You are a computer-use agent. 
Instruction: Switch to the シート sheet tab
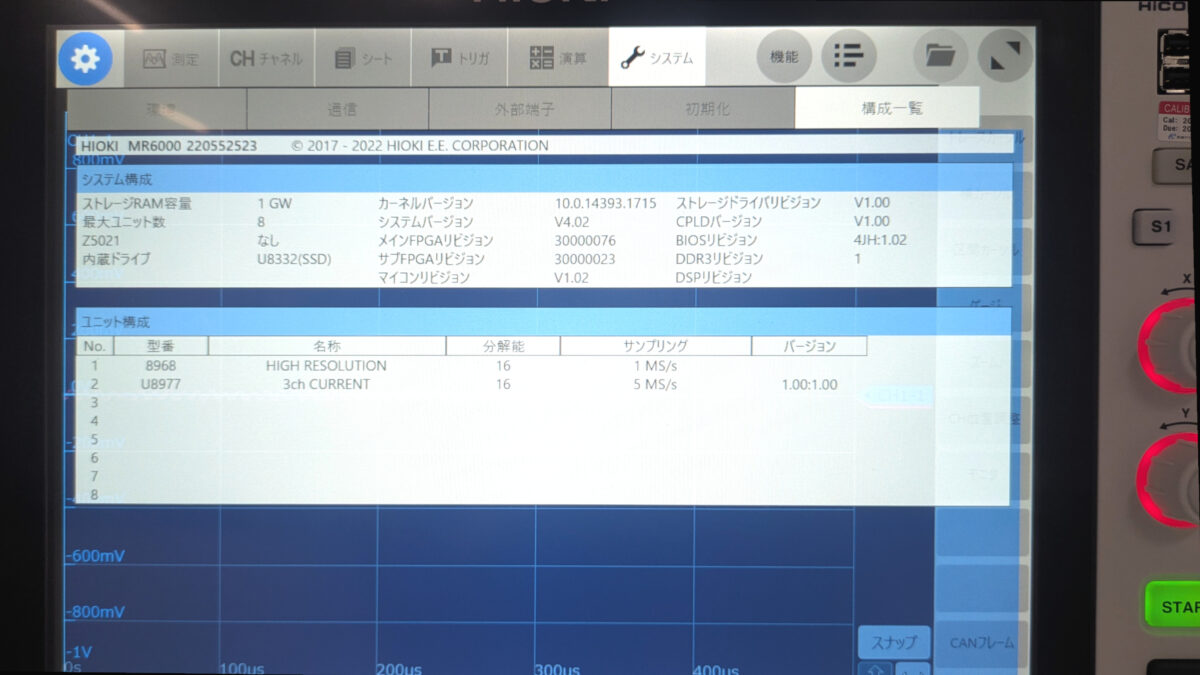click(363, 59)
